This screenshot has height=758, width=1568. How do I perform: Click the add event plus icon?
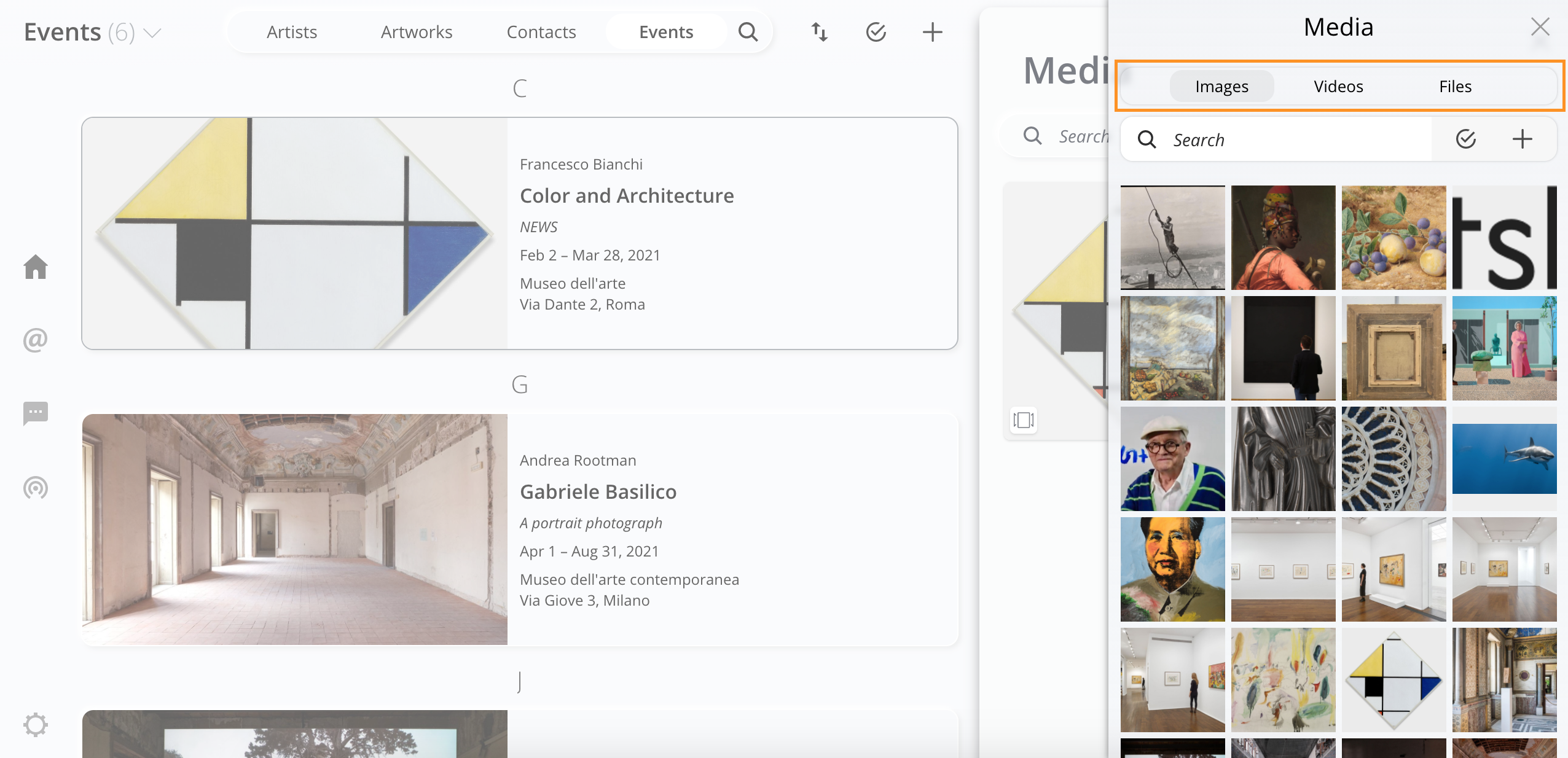point(932,32)
